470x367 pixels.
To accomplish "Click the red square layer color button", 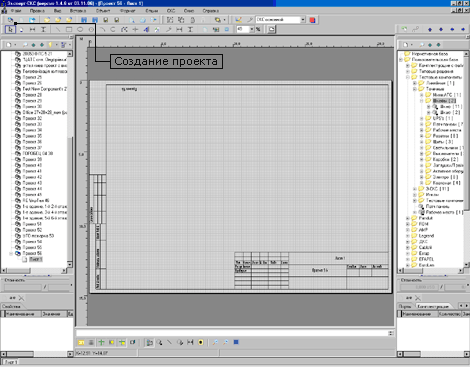I will point(312,20).
